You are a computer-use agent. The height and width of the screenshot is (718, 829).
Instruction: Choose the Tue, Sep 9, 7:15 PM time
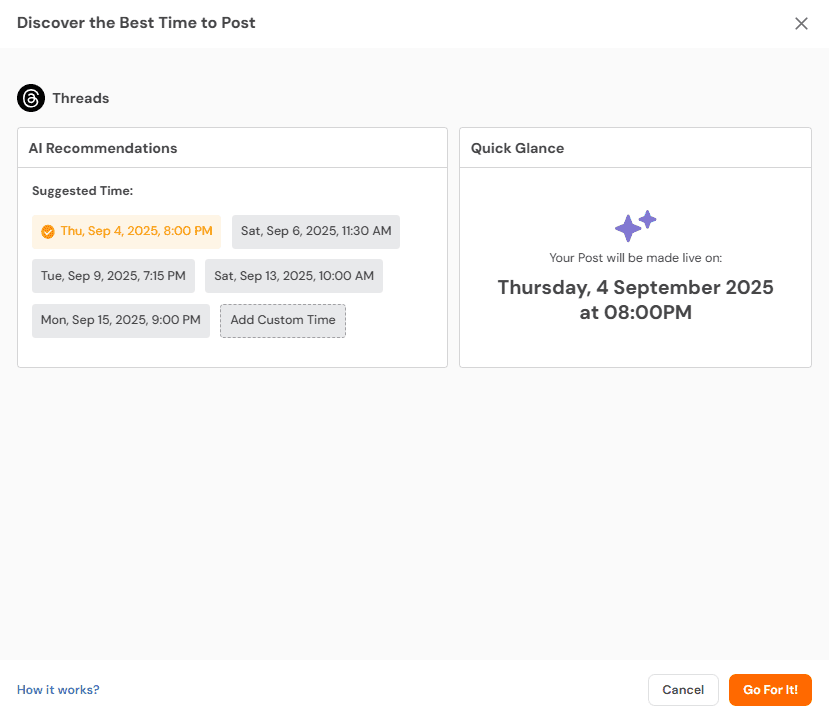(113, 276)
